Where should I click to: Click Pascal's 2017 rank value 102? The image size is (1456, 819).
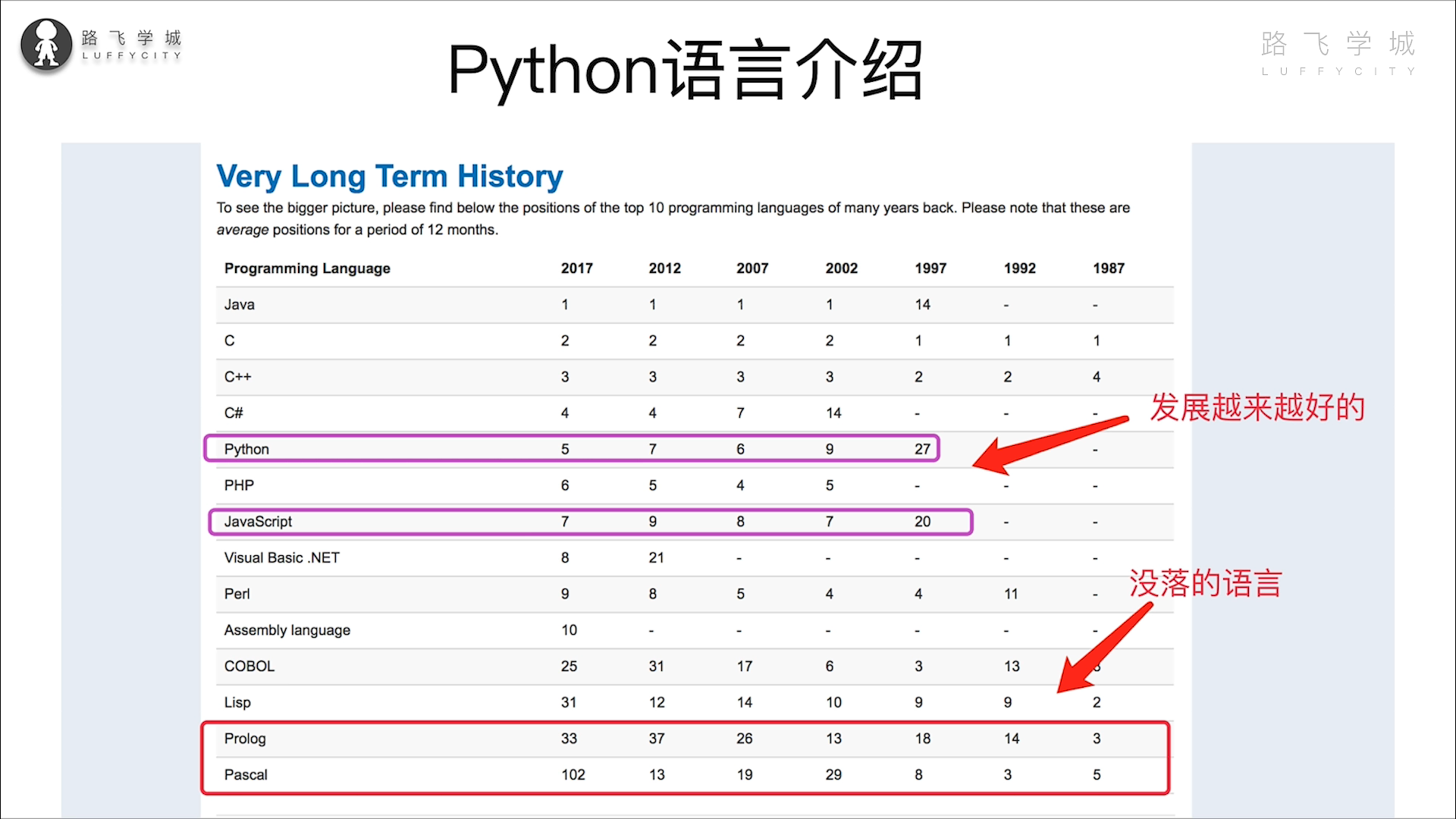tap(573, 774)
